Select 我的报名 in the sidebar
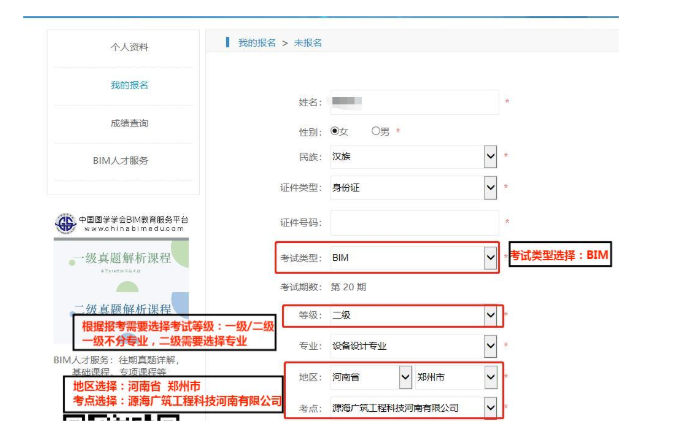This screenshot has height=437, width=689. (x=129, y=85)
